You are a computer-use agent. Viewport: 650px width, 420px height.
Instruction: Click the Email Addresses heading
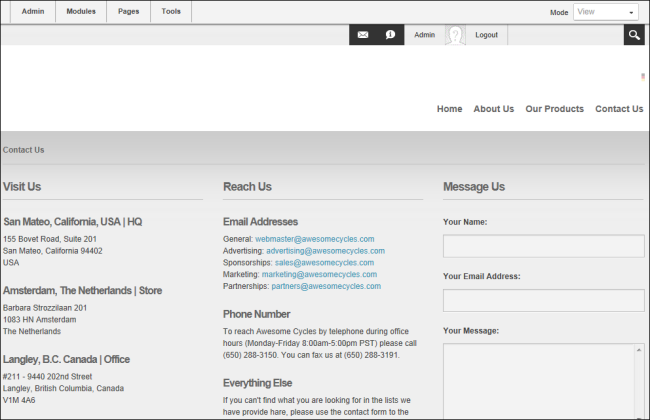click(260, 222)
